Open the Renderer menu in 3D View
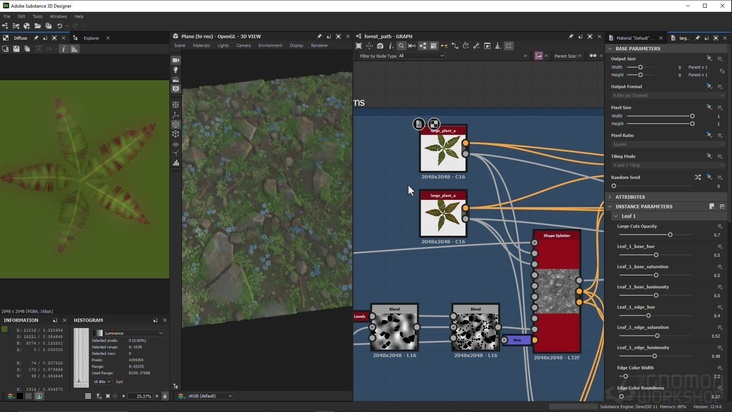The height and width of the screenshot is (412, 732). tap(319, 45)
